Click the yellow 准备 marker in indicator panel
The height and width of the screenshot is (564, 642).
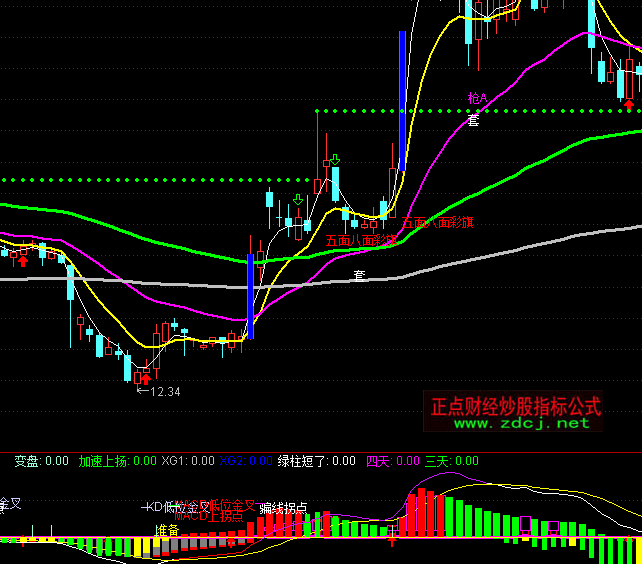[166, 529]
